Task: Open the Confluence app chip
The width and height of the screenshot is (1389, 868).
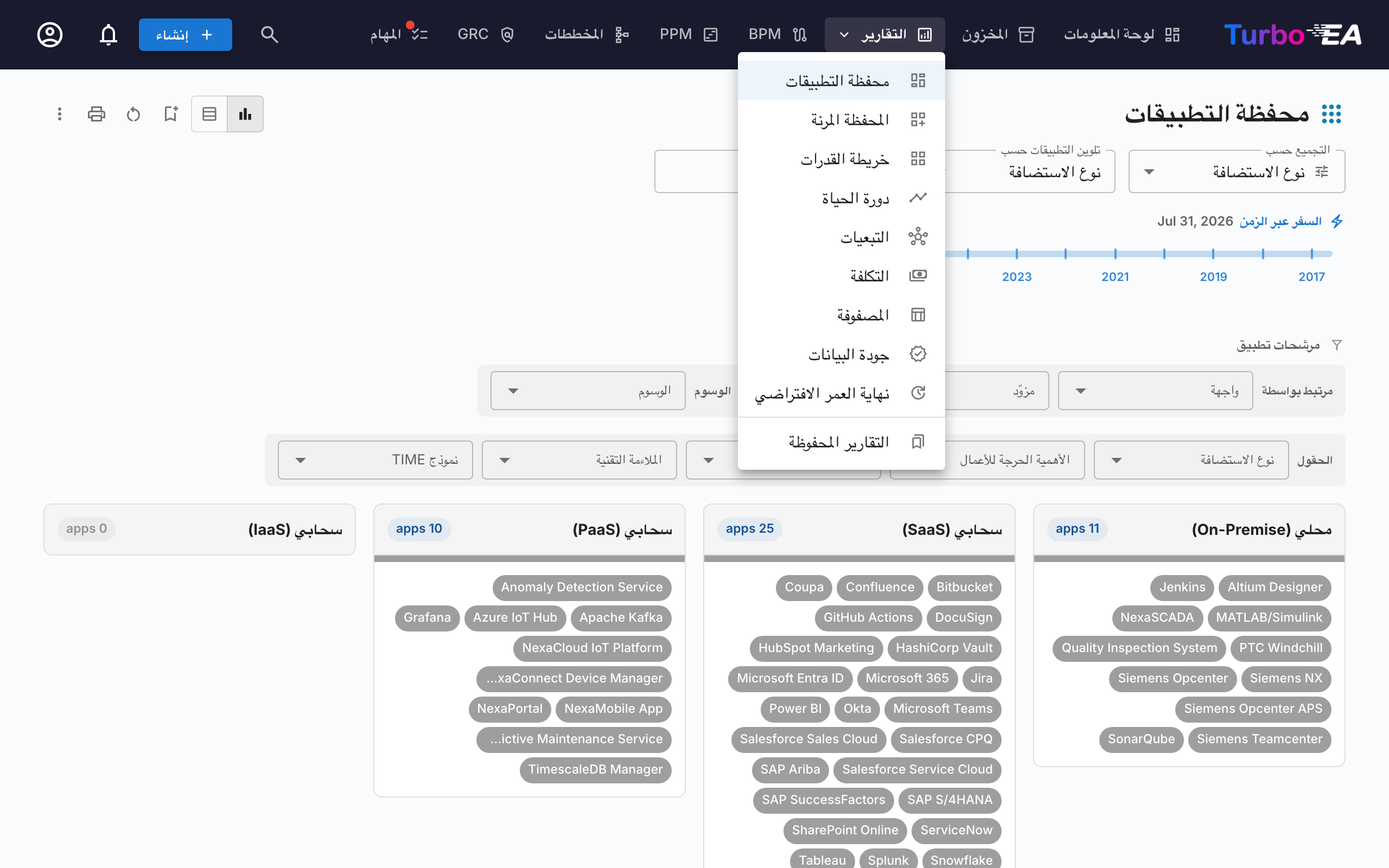Action: pos(880,588)
